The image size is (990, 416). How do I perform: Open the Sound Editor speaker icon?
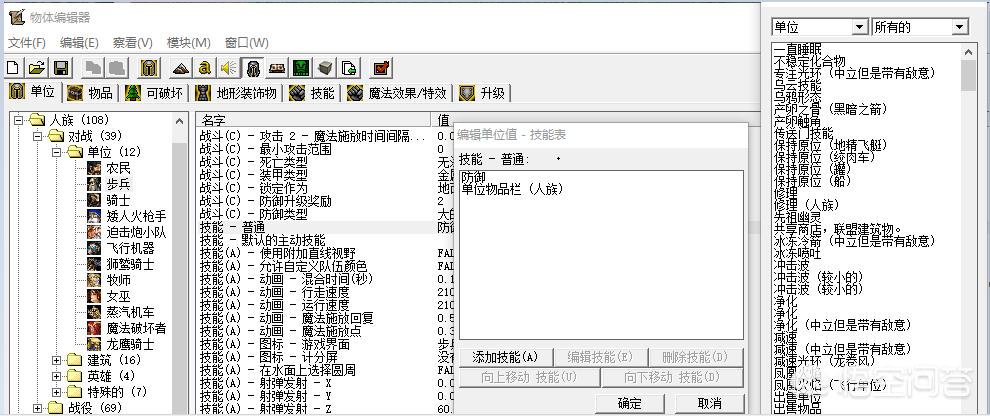point(228,68)
